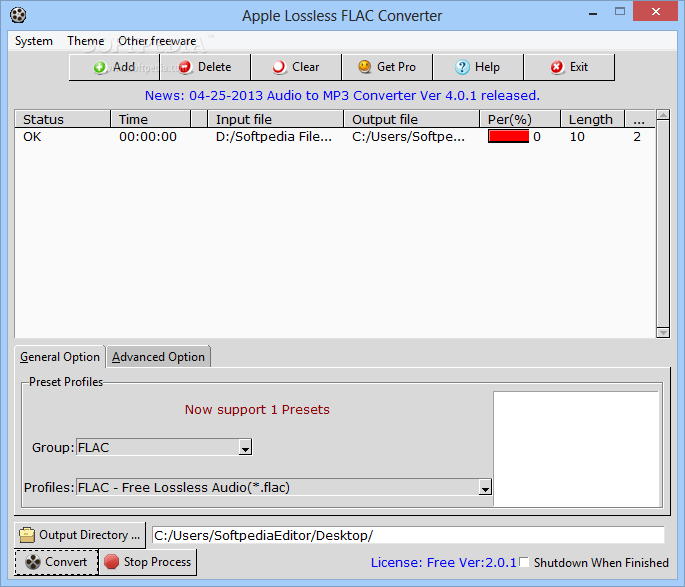Click the License: Free Ver:2.0.1 text
The width and height of the screenshot is (685, 587).
tap(444, 562)
